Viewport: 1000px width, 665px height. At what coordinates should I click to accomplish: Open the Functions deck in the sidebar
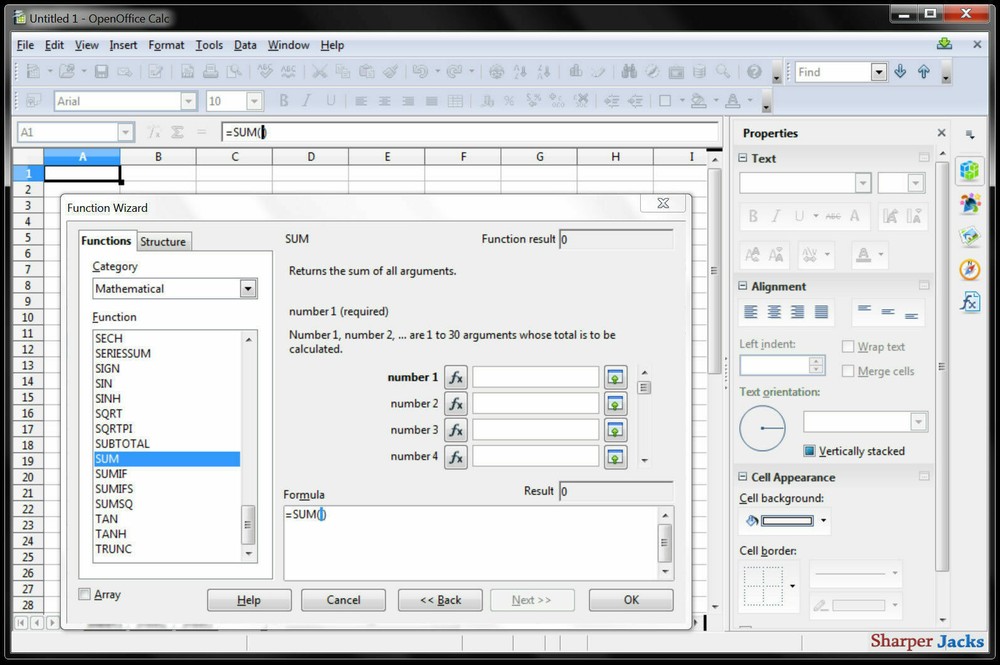tap(969, 301)
